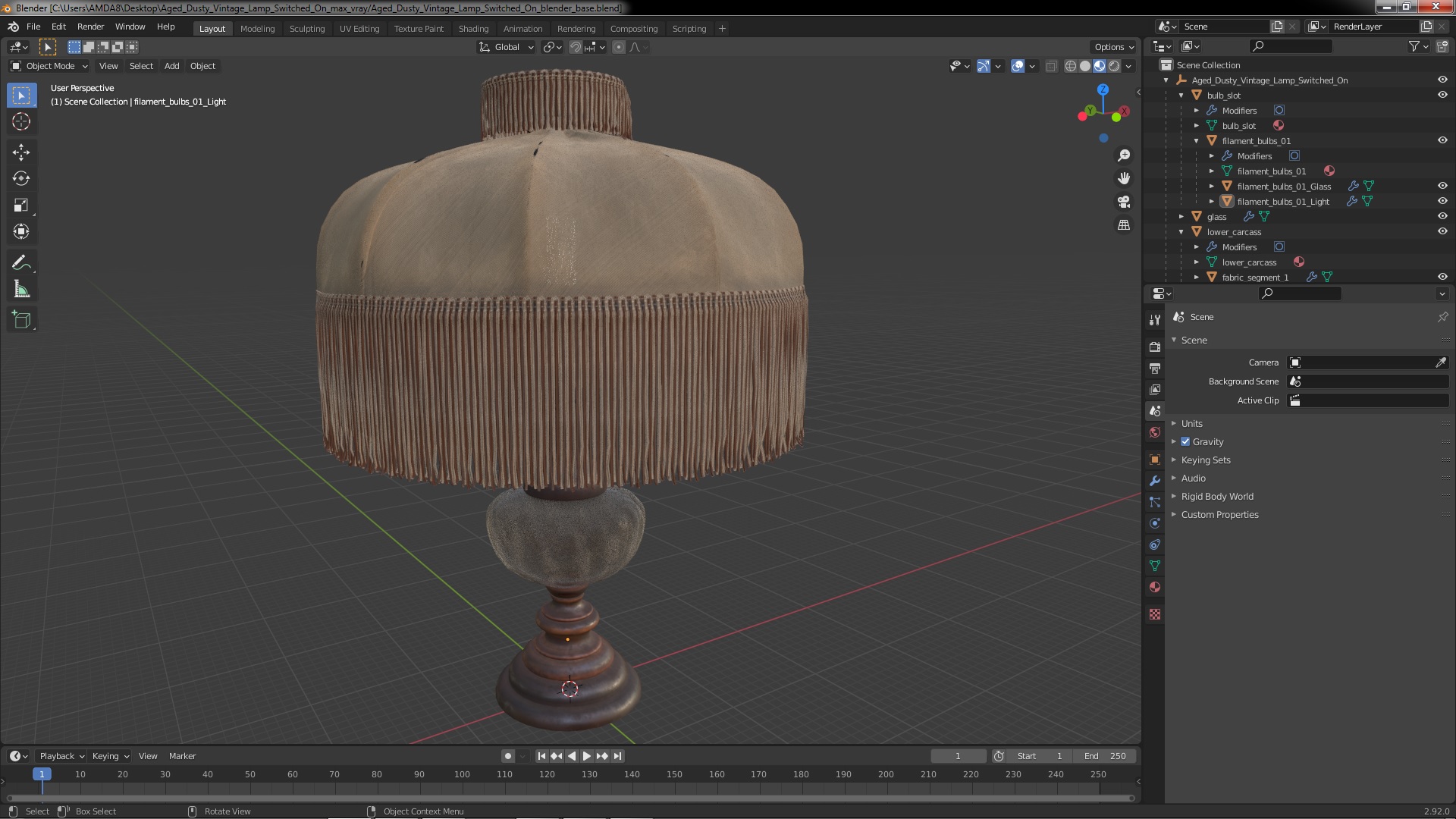
Task: Switch to the Modeling workspace tab
Action: (257, 29)
